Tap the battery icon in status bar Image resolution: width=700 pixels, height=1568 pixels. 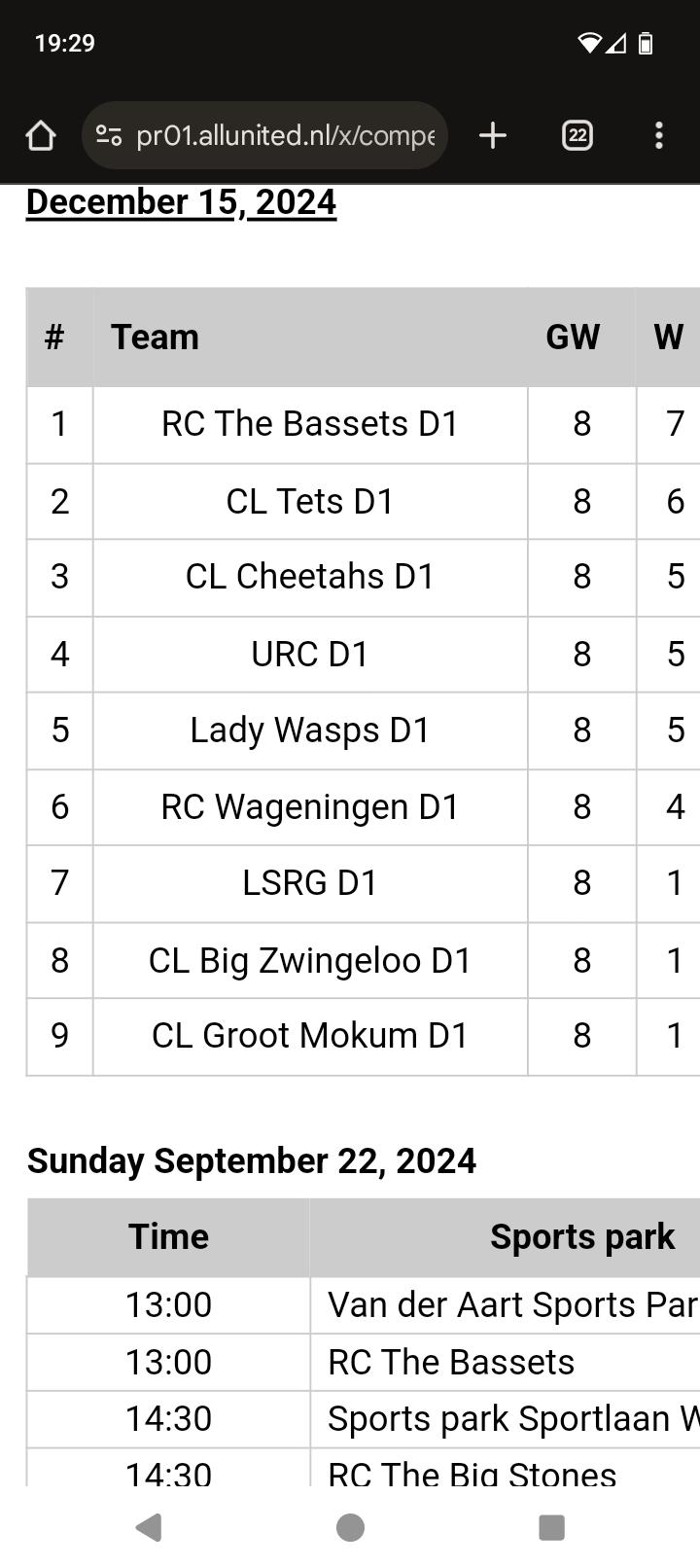pos(646,43)
